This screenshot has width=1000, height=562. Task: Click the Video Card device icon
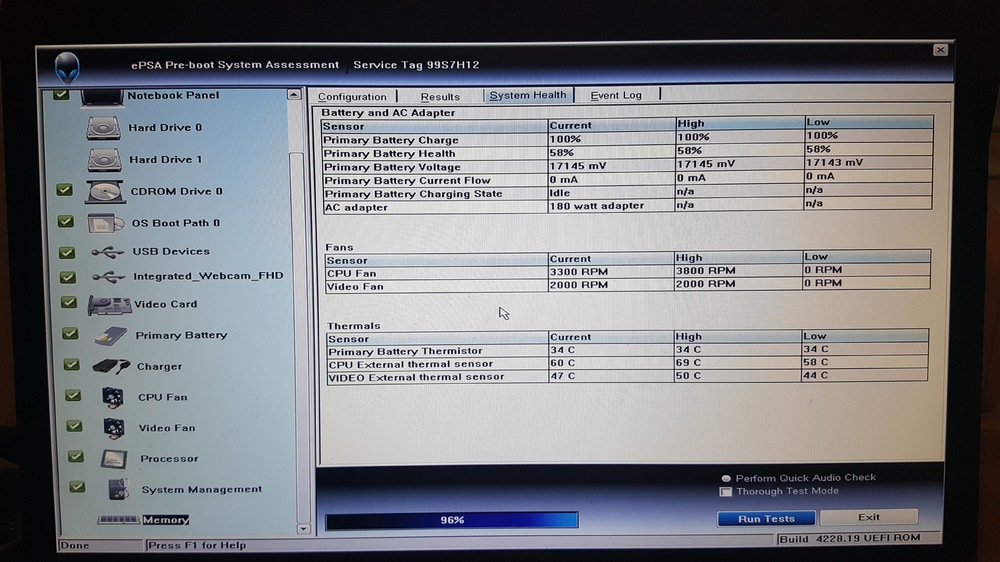[109, 305]
